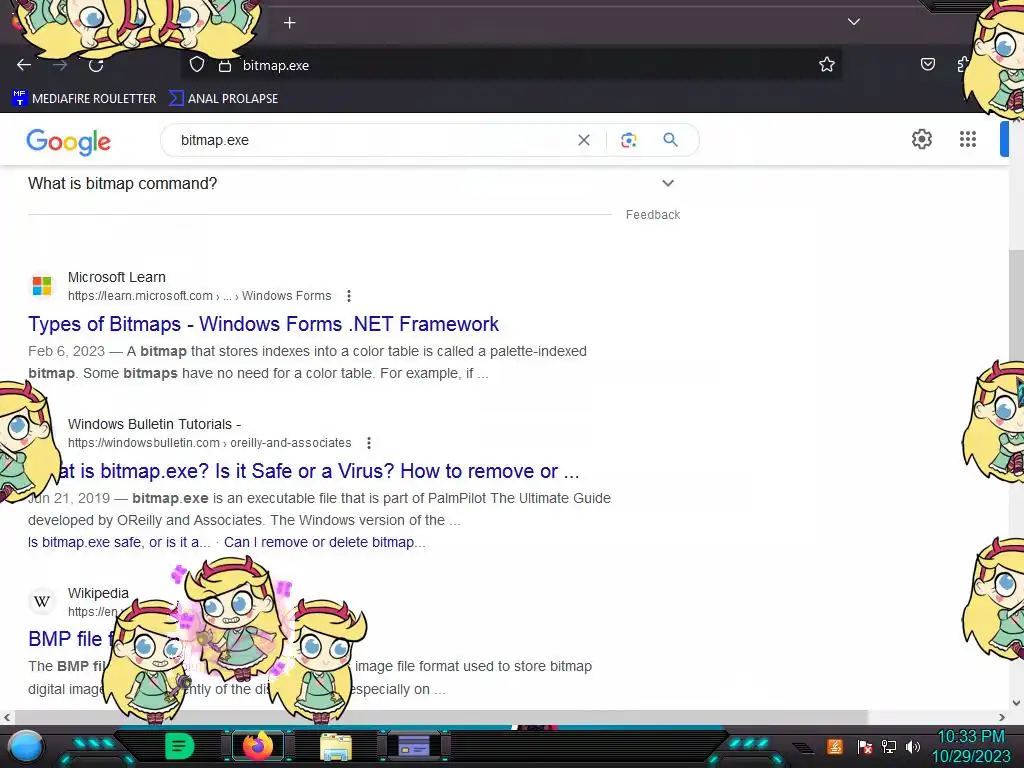Open Action Center flag in tray

tap(864, 746)
